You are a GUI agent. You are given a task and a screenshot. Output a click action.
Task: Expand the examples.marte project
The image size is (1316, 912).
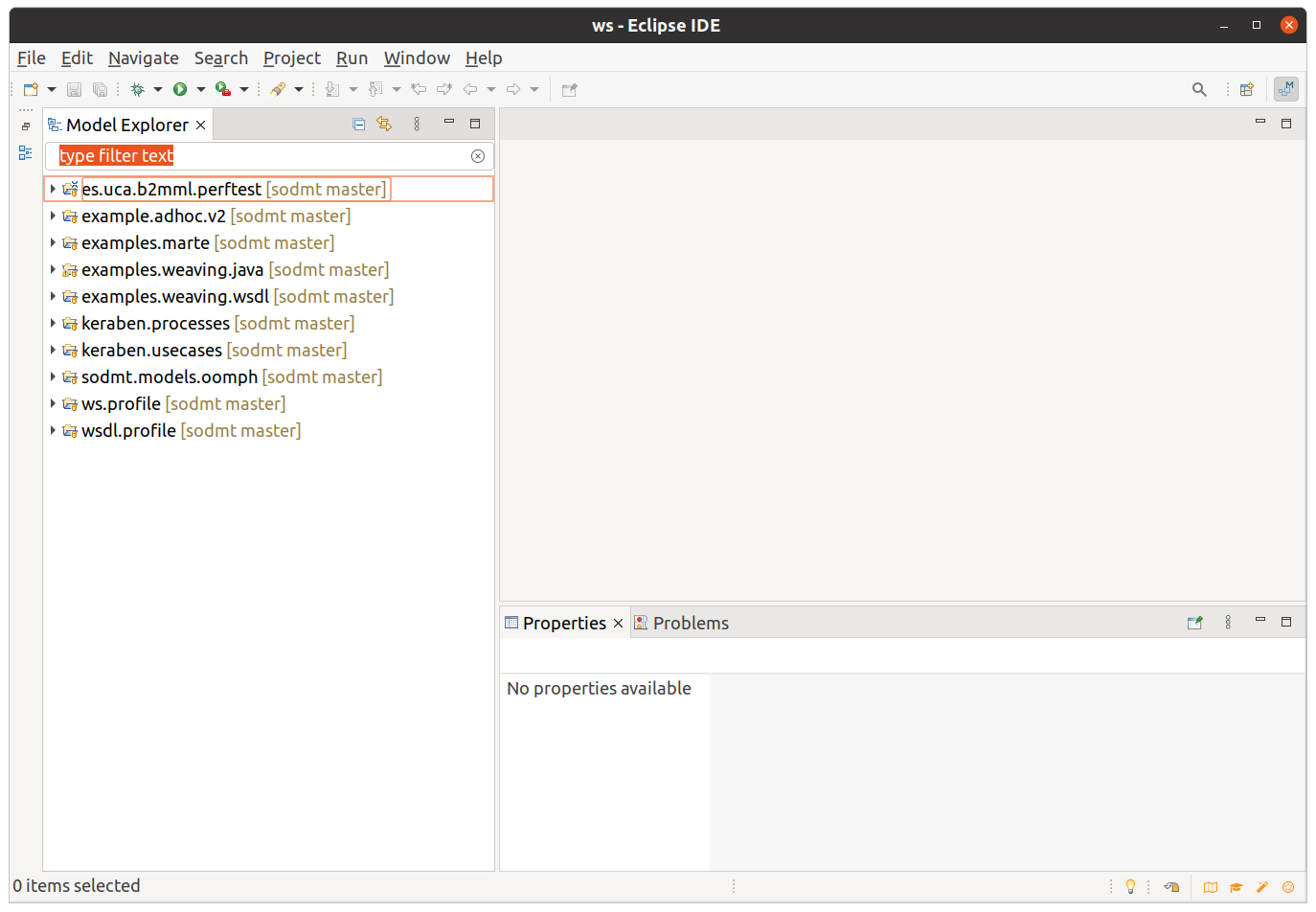pos(53,242)
